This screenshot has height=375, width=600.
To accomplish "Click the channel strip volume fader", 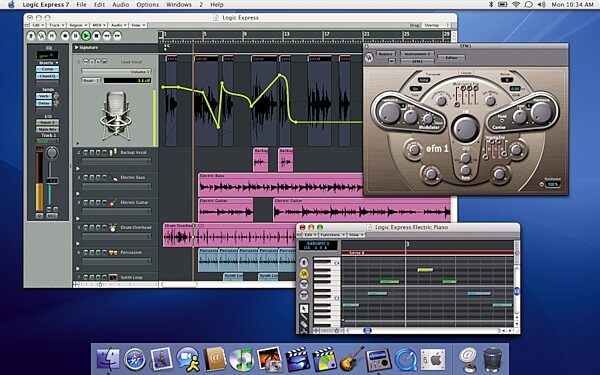I will (x=52, y=180).
